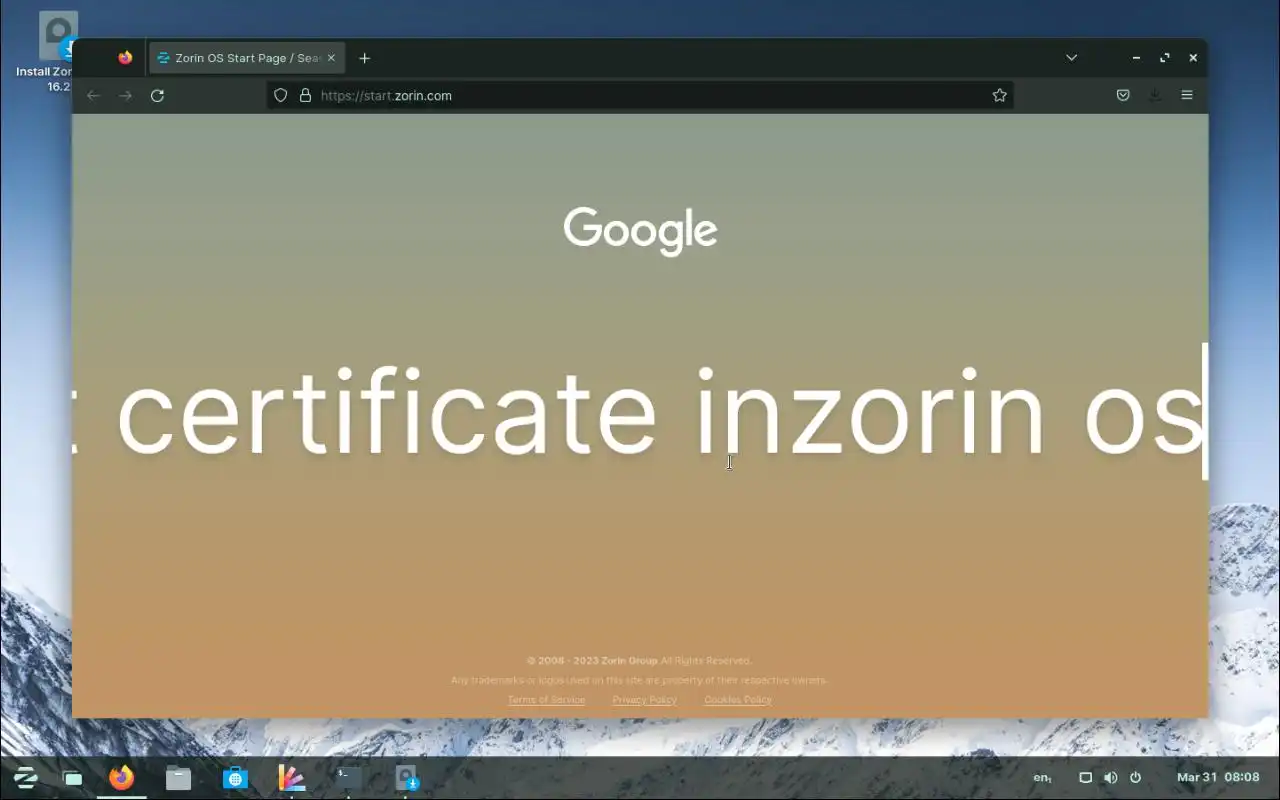Screen dimensions: 1280x800
Task: Open the display/network tray icon
Action: pyautogui.click(x=1085, y=778)
